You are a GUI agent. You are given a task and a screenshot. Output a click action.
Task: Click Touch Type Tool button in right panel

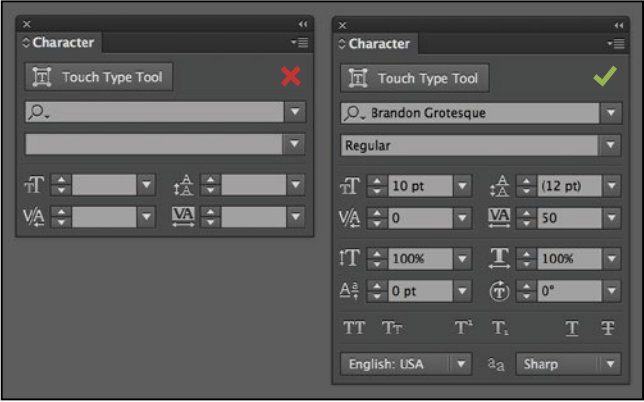415,78
